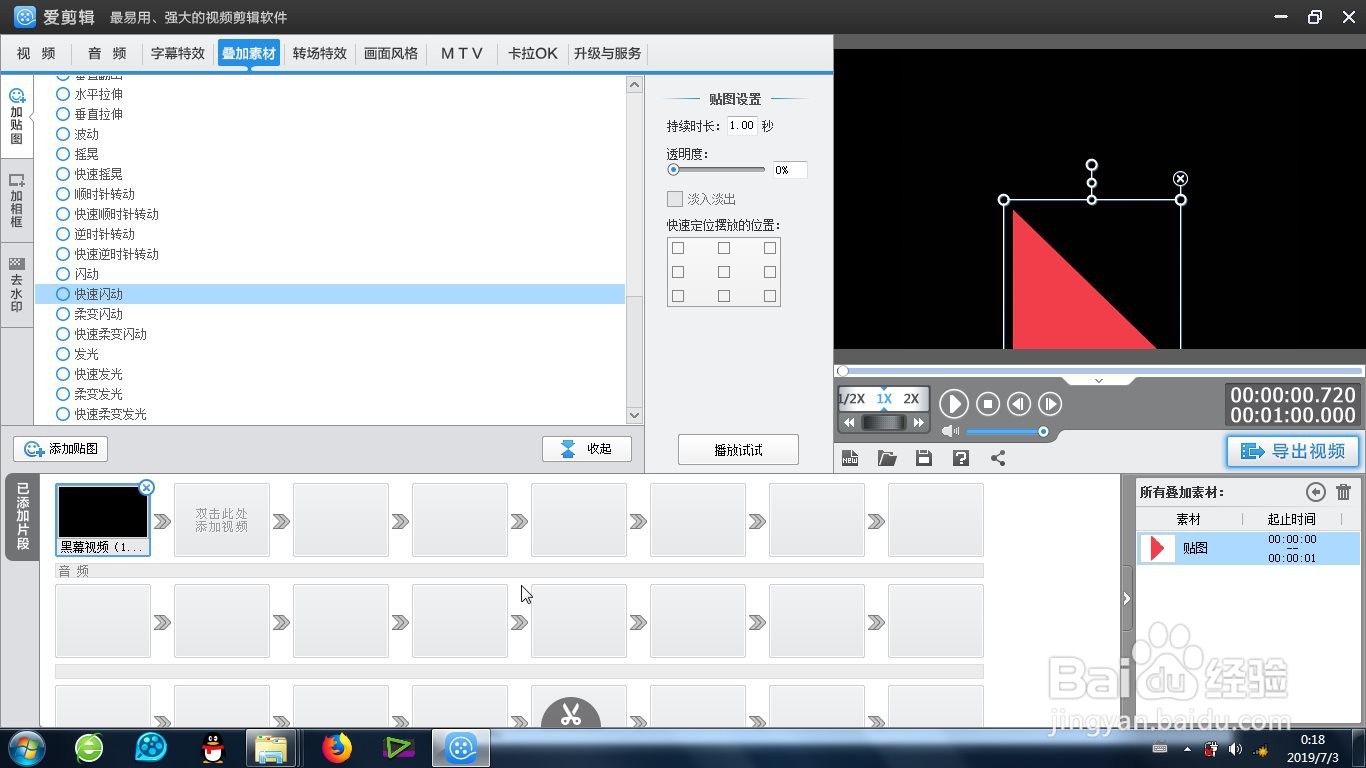Save the project with the diskette icon
1366x768 pixels.
coord(923,457)
